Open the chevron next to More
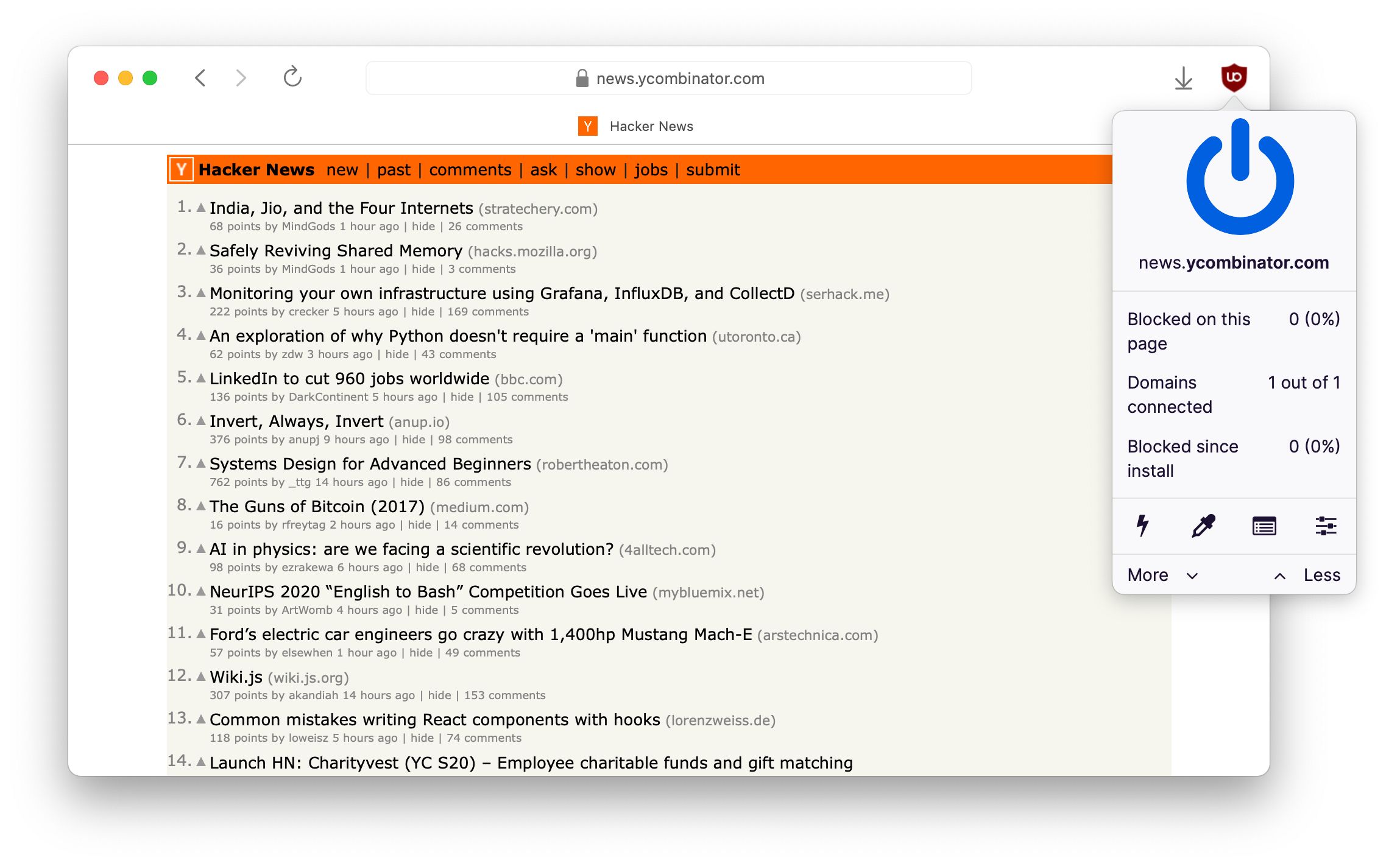1400x866 pixels. point(1192,576)
